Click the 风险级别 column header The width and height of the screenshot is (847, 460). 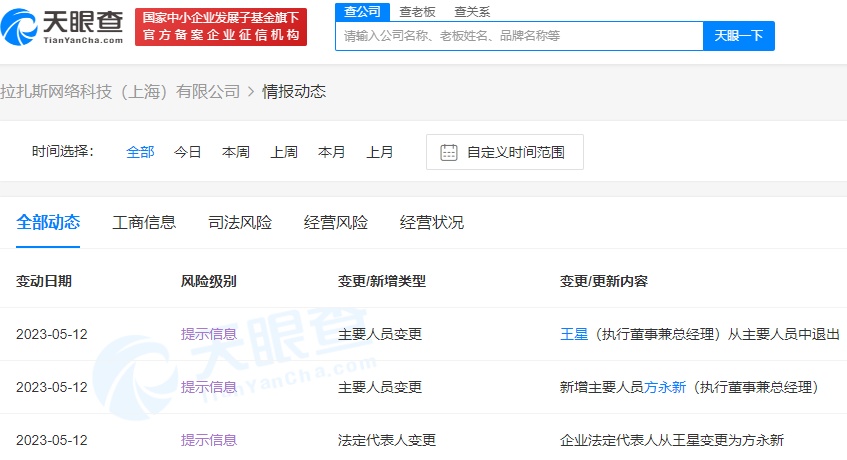(209, 281)
